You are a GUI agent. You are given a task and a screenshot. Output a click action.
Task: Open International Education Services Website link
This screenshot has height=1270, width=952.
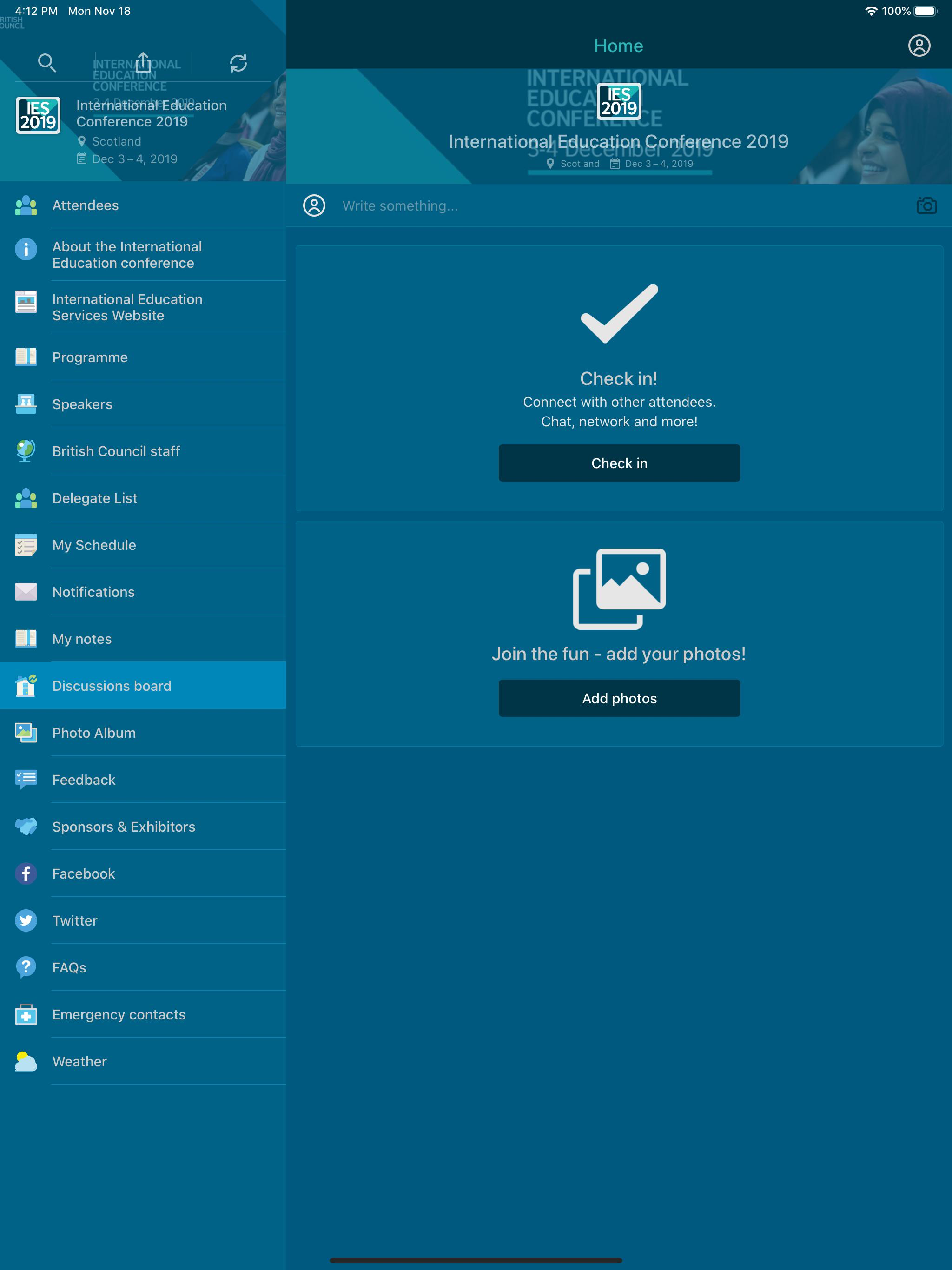127,307
